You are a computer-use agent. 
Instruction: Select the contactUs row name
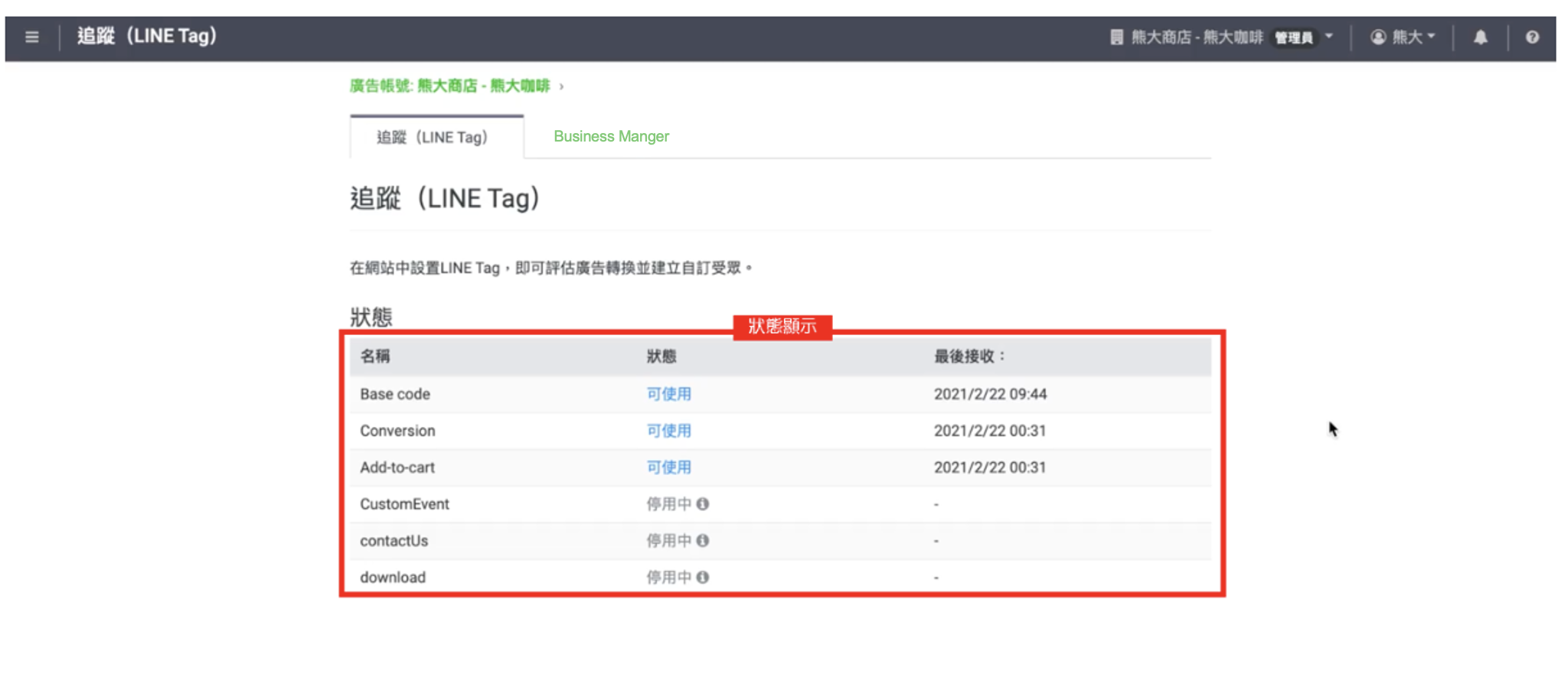(394, 541)
